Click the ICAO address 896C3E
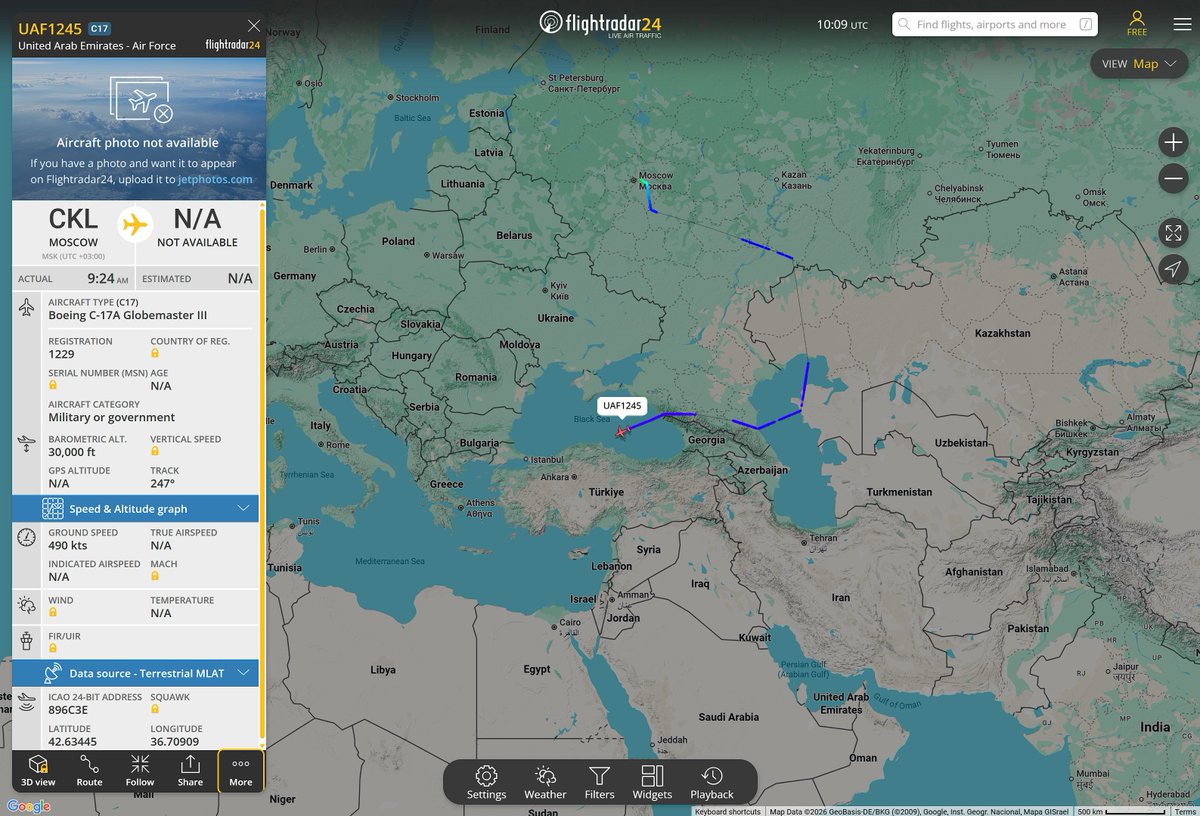Viewport: 1200px width, 816px height. 68,710
